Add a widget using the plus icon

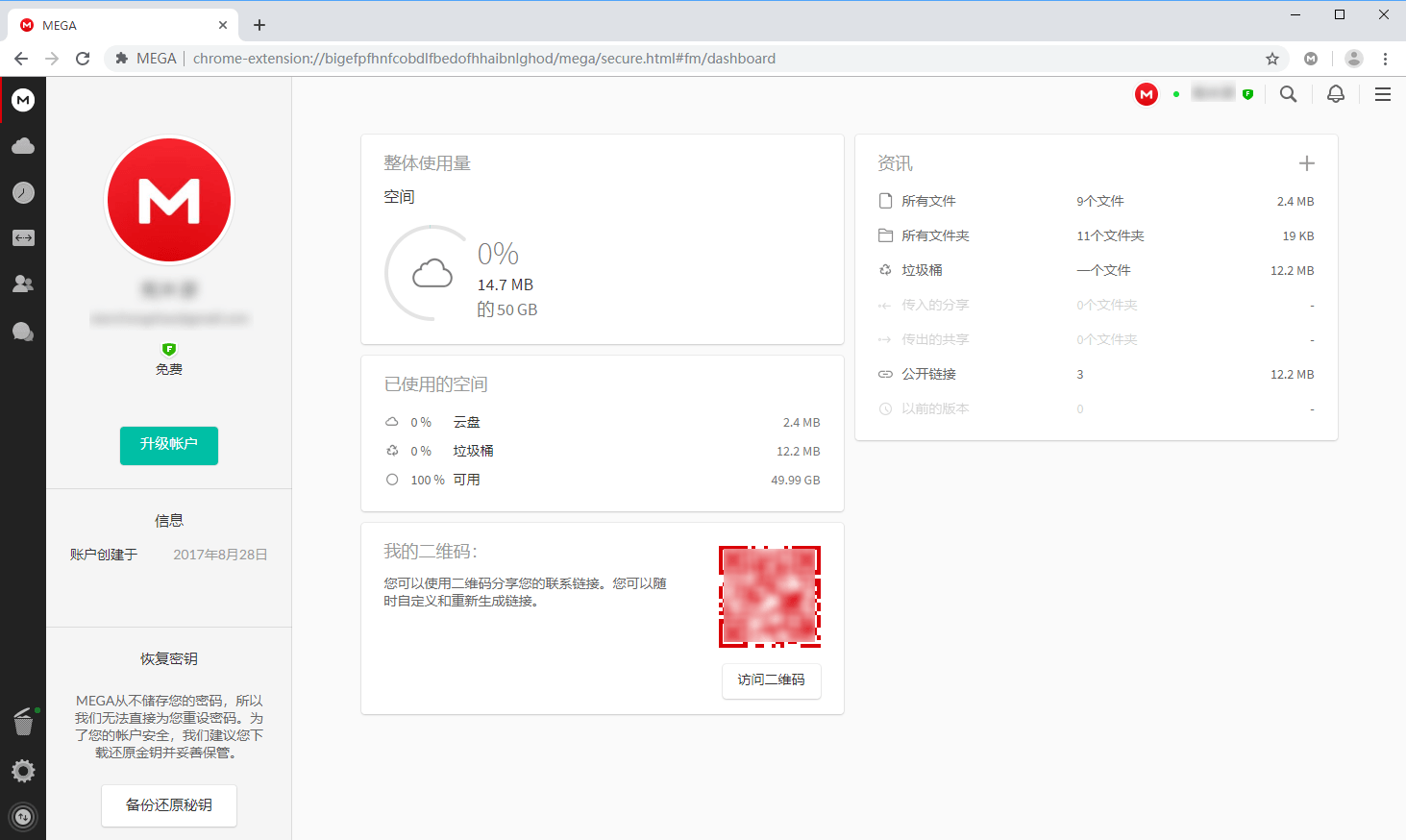click(1306, 162)
